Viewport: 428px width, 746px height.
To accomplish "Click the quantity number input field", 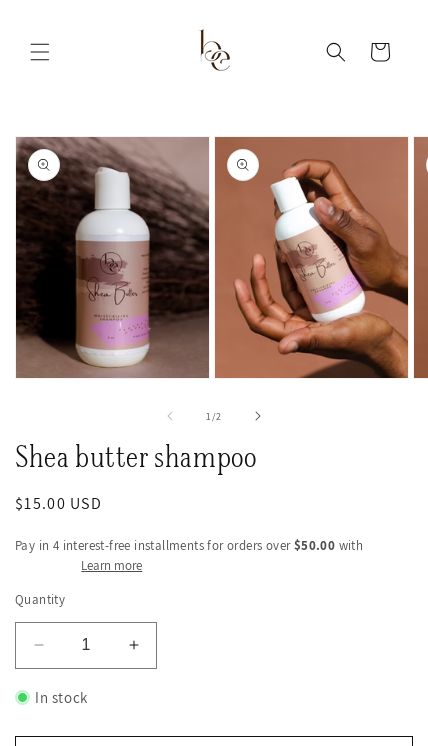I will click(x=86, y=645).
